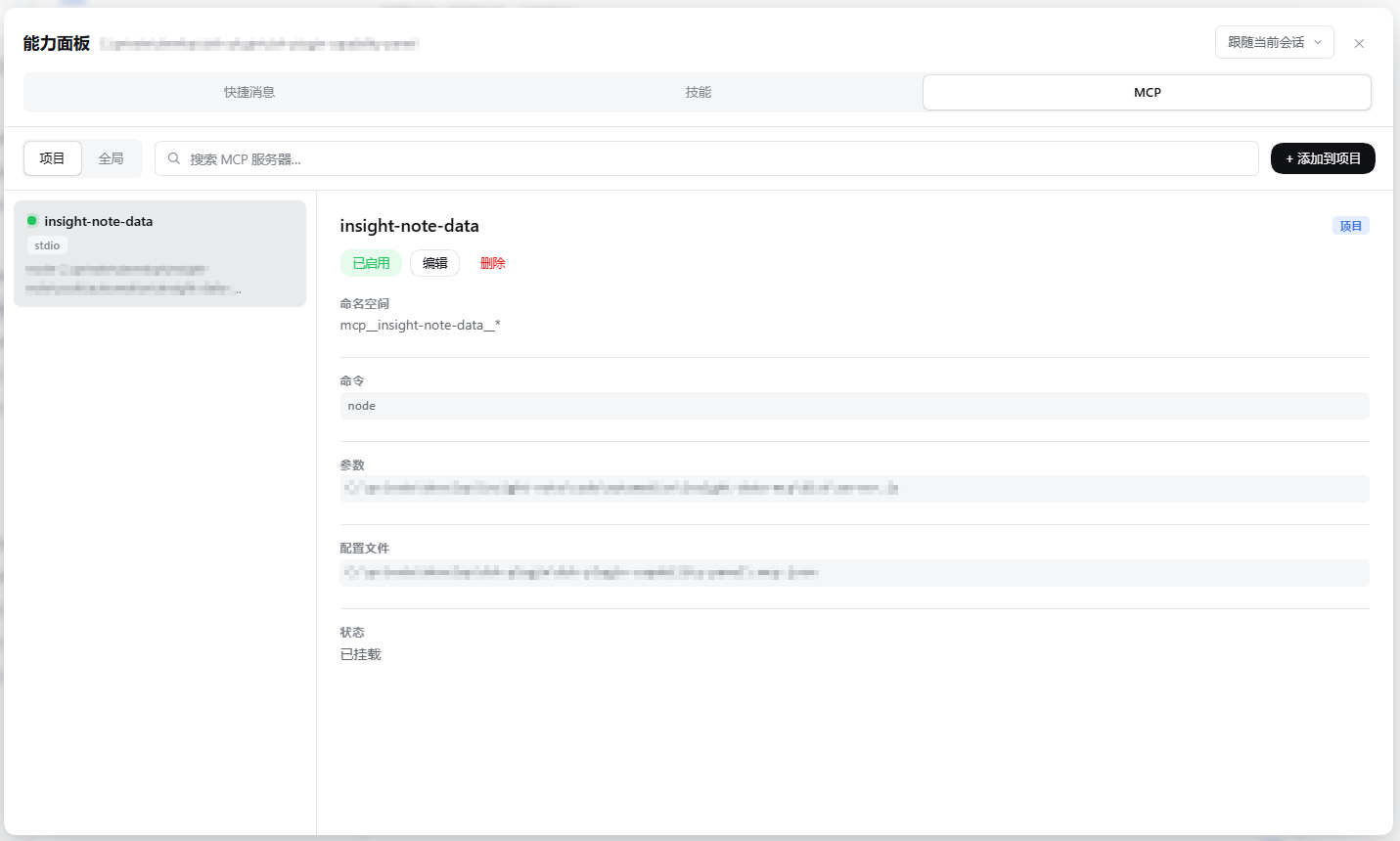Click the 搜索 MCP 服务器 search field
1400x841 pixels.
pyautogui.click(x=706, y=158)
